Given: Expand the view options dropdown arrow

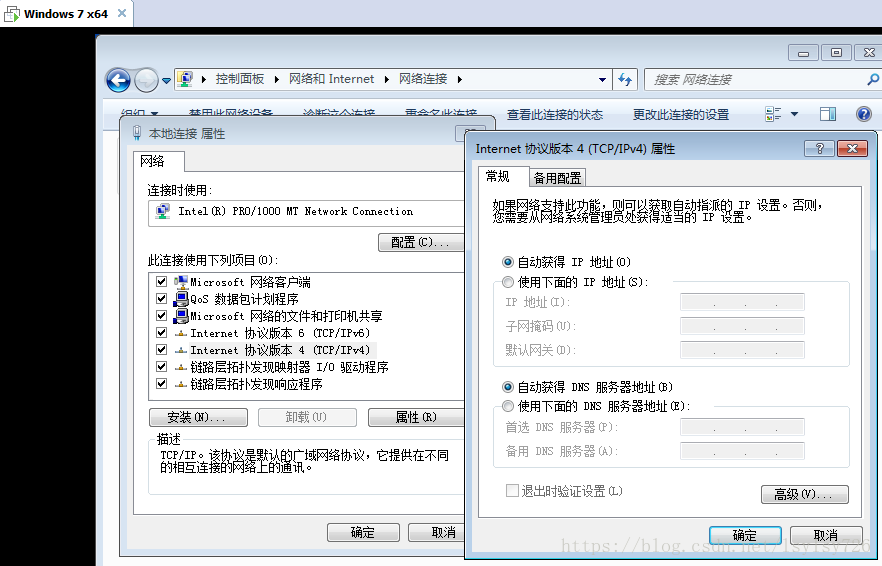Looking at the screenshot, I should (794, 114).
